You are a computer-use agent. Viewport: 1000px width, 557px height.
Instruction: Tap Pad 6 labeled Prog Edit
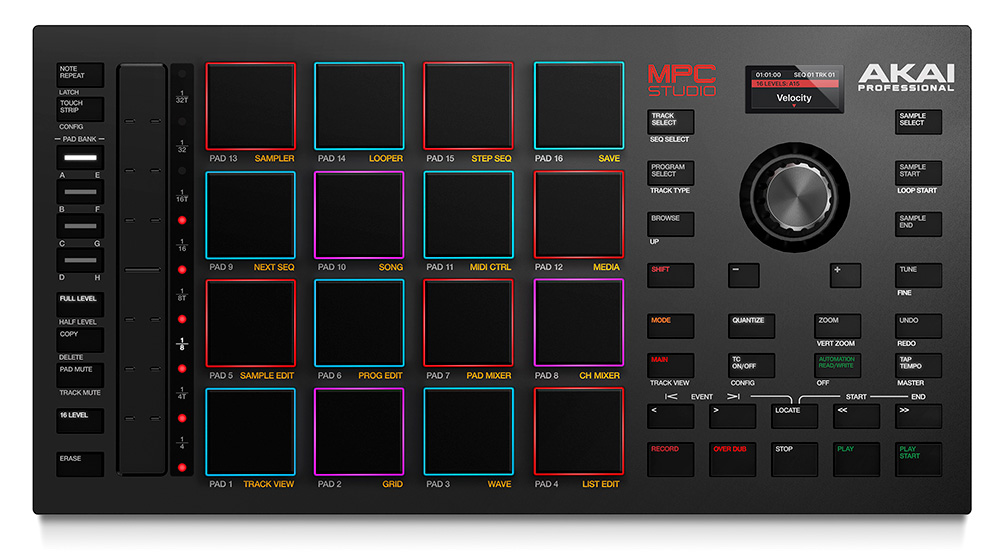click(359, 323)
